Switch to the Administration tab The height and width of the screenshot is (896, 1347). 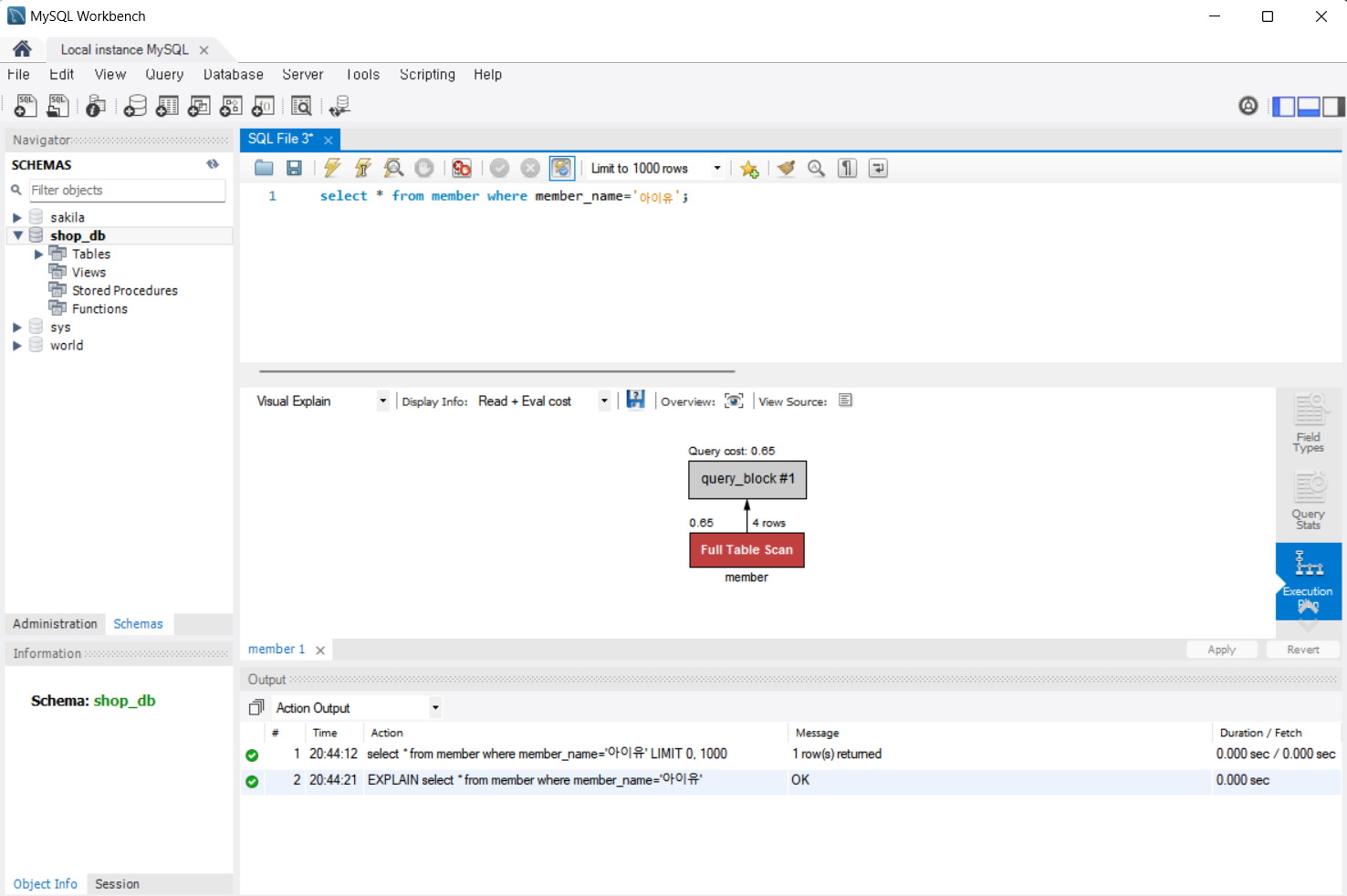pyautogui.click(x=55, y=624)
